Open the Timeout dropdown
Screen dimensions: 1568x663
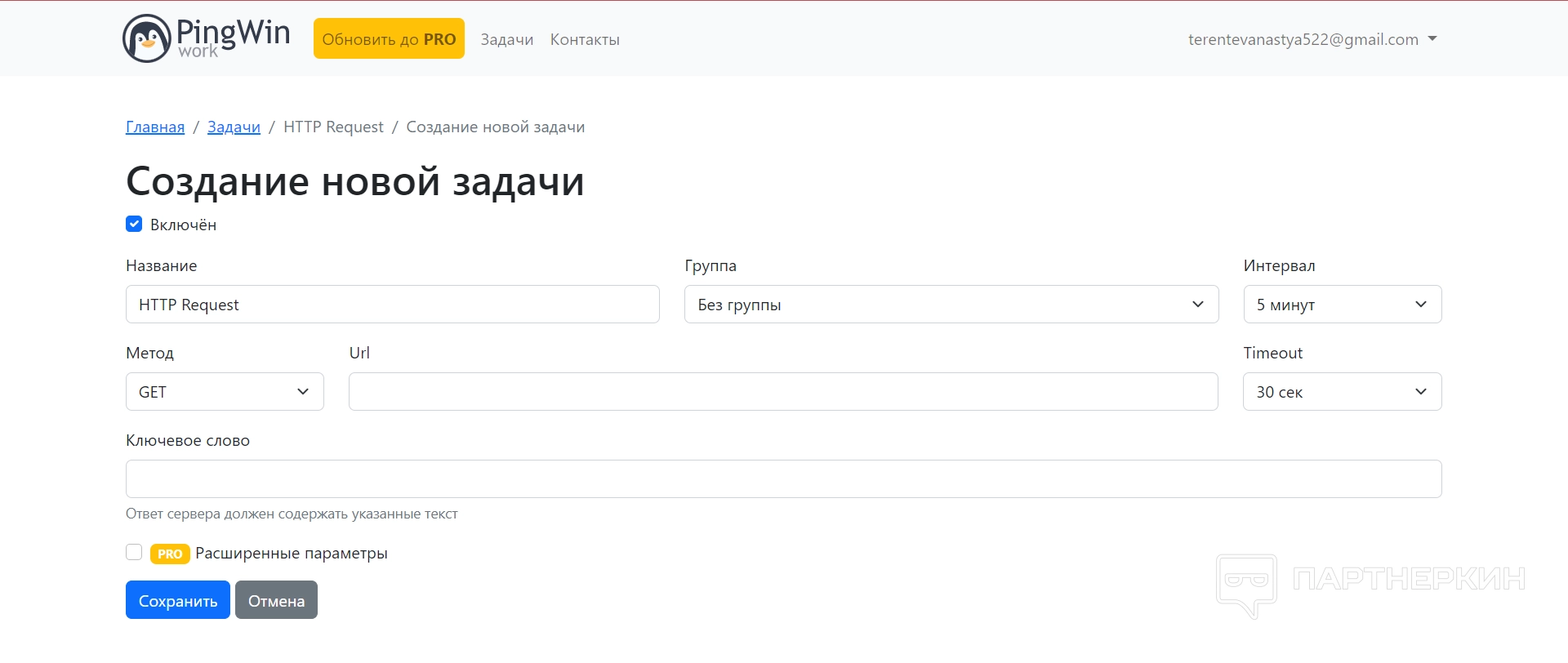(x=1343, y=392)
